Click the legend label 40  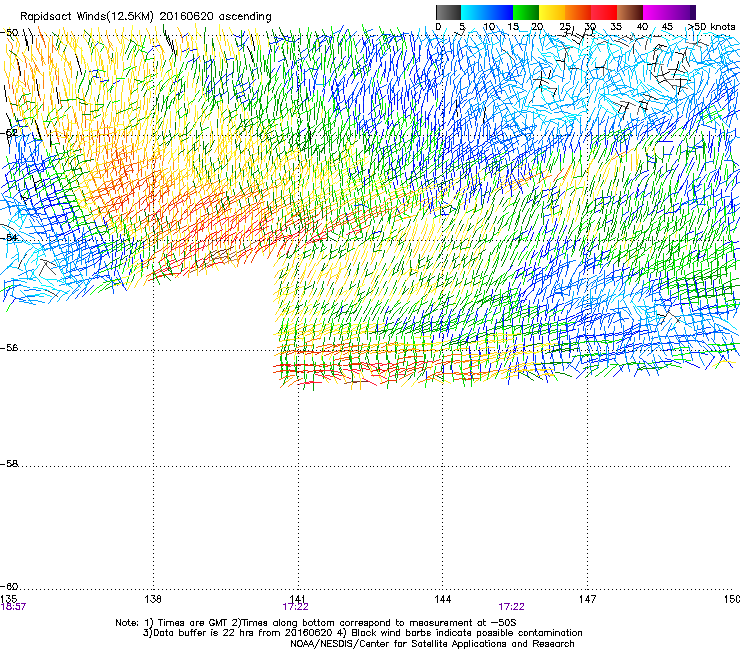[x=642, y=27]
